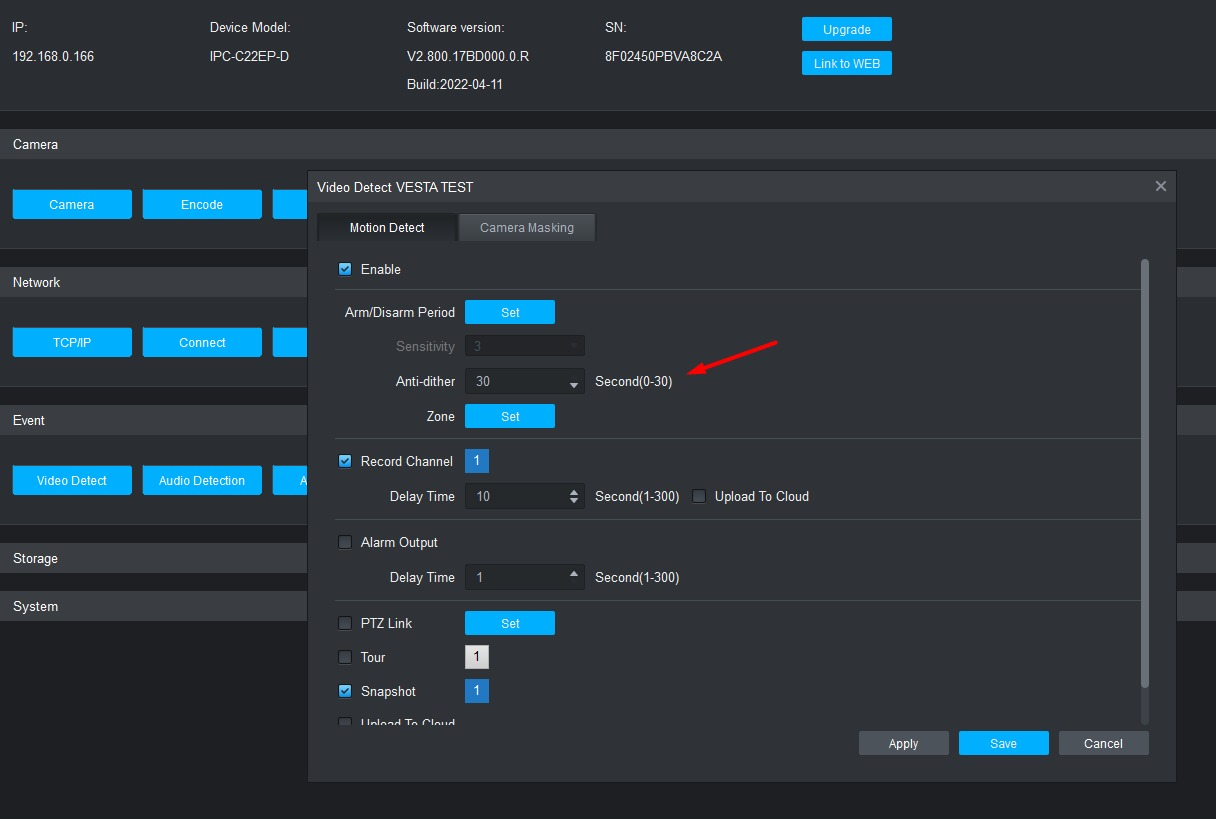The image size is (1216, 819).
Task: Click the Upgrade button
Action: [x=846, y=30]
